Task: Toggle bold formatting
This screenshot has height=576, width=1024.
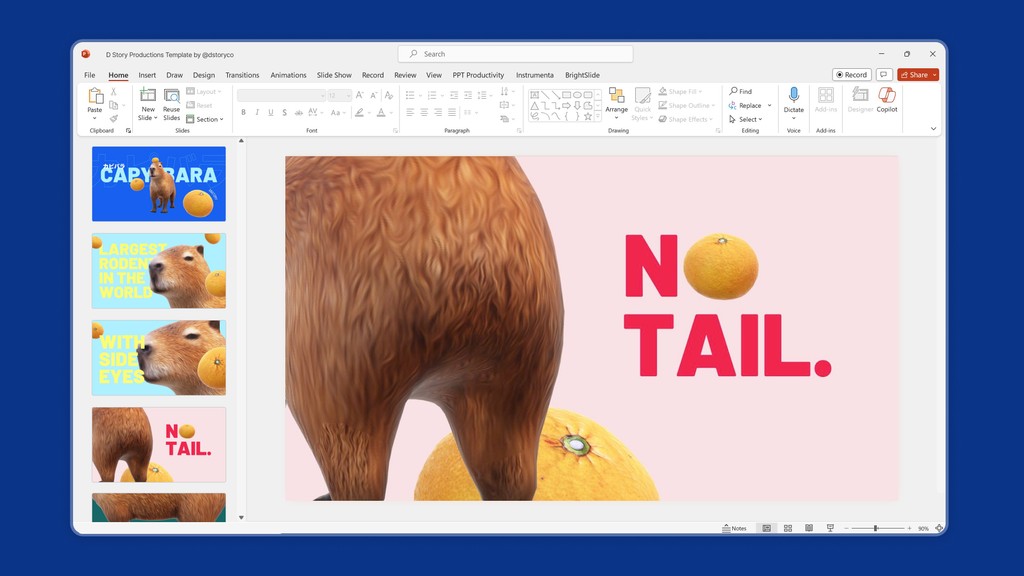Action: 243,112
